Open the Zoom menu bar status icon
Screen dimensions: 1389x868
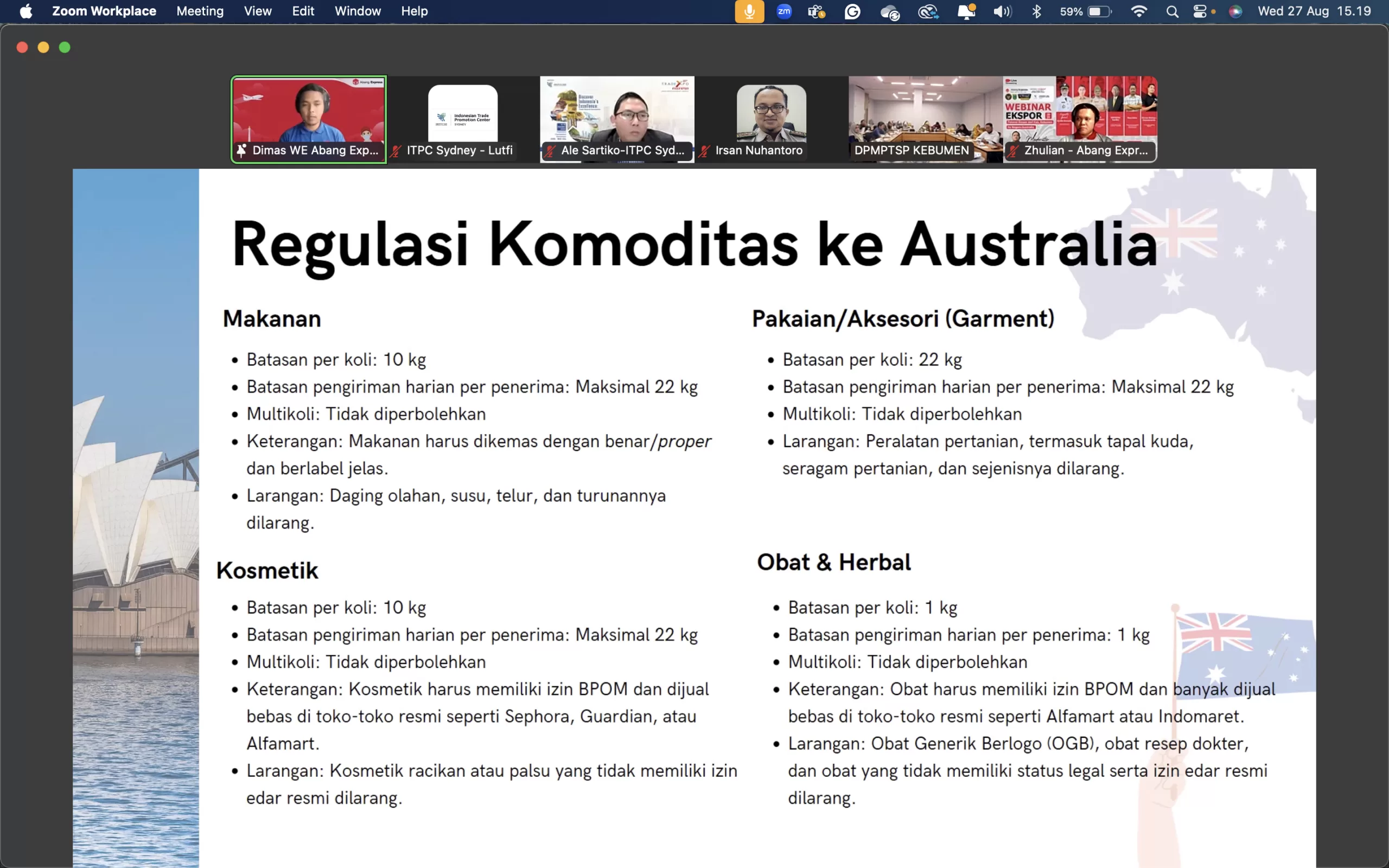tap(784, 11)
